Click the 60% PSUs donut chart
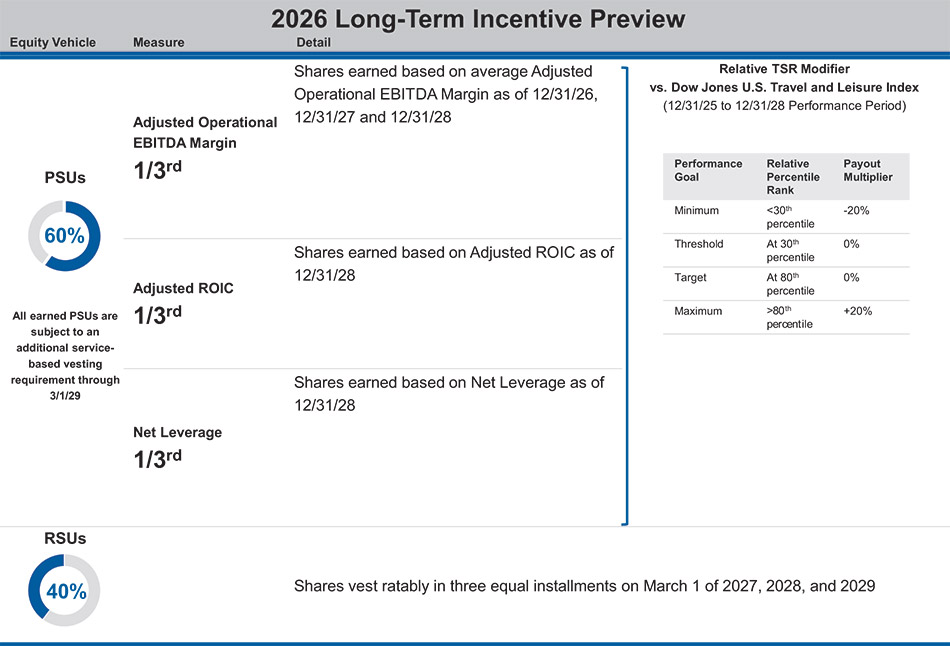 [64, 235]
